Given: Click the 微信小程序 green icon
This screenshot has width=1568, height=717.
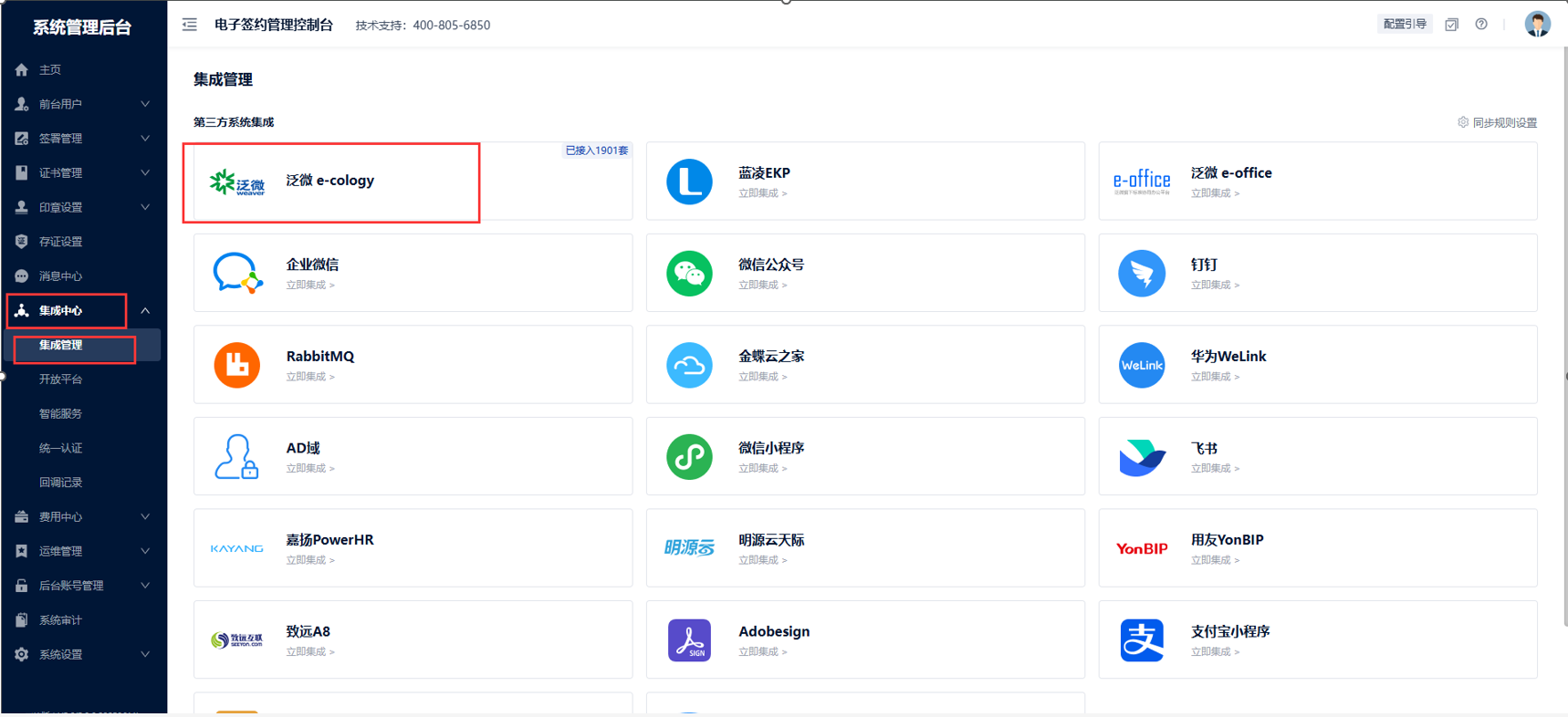Looking at the screenshot, I should pyautogui.click(x=689, y=456).
